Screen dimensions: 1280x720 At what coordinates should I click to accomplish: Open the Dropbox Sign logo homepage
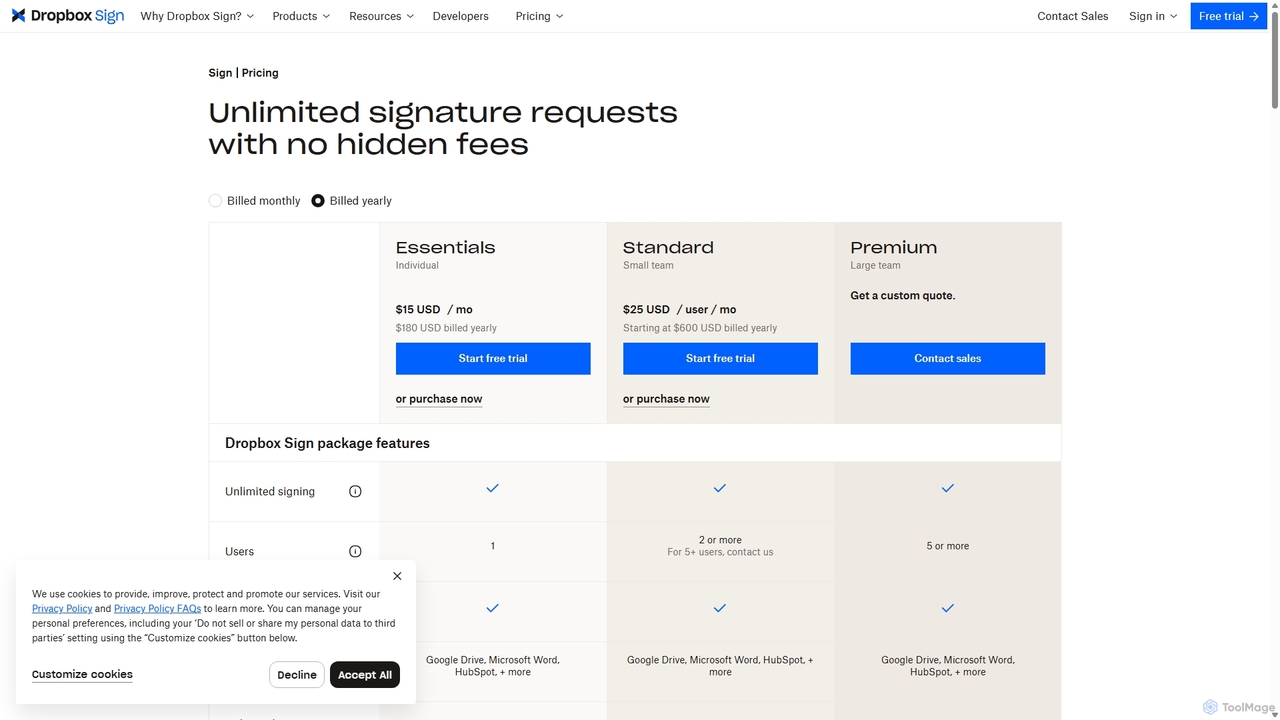[68, 16]
